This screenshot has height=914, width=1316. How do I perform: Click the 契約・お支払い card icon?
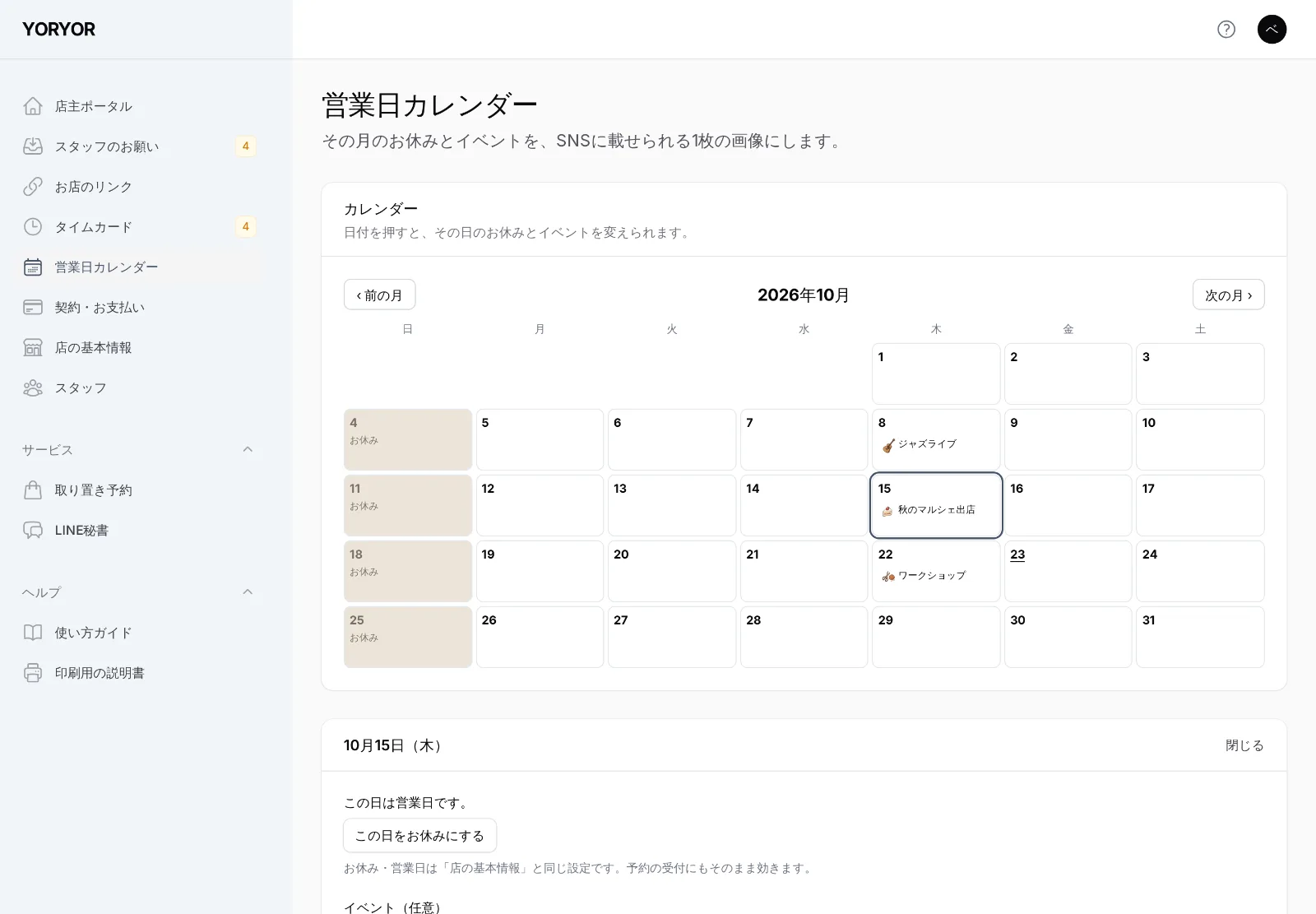33,308
